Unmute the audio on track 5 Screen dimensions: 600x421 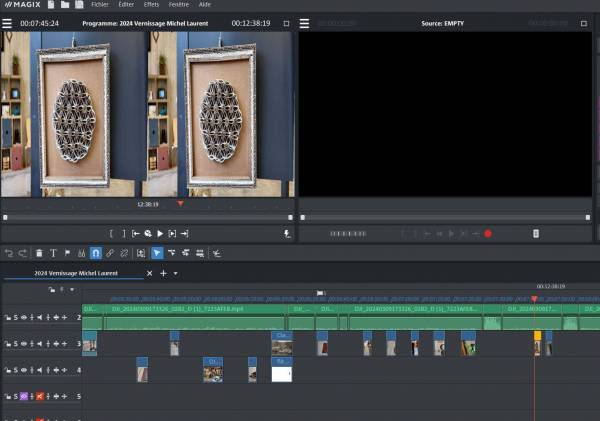pos(40,396)
